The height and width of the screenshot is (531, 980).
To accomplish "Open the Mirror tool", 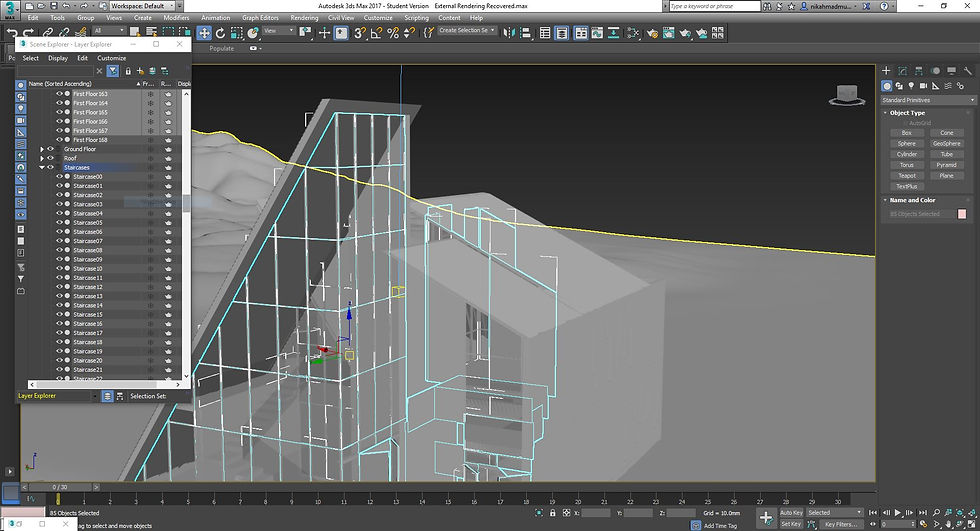I will tap(509, 32).
